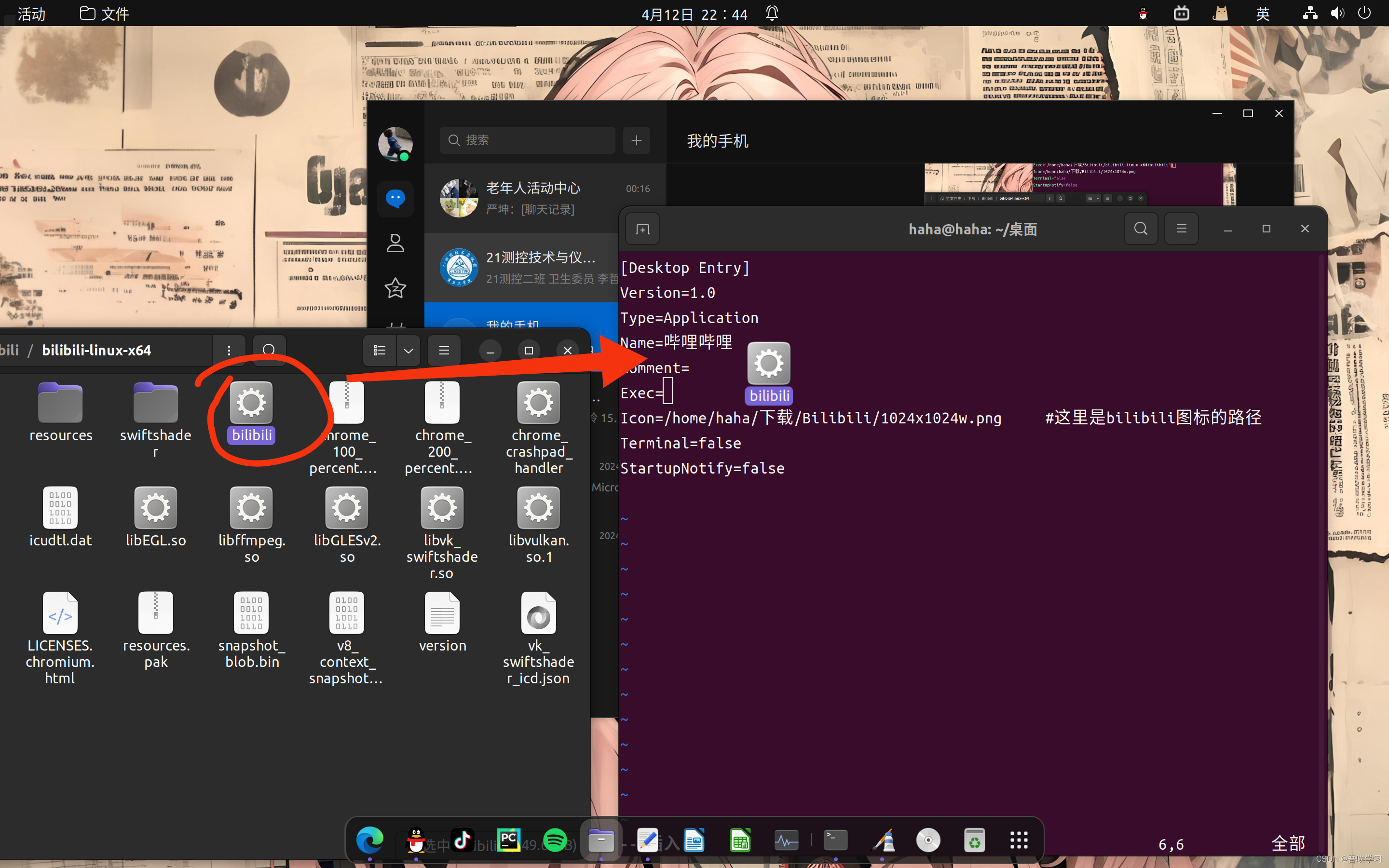Open QQ messages tab in sidebar
1389x868 pixels.
[x=395, y=199]
